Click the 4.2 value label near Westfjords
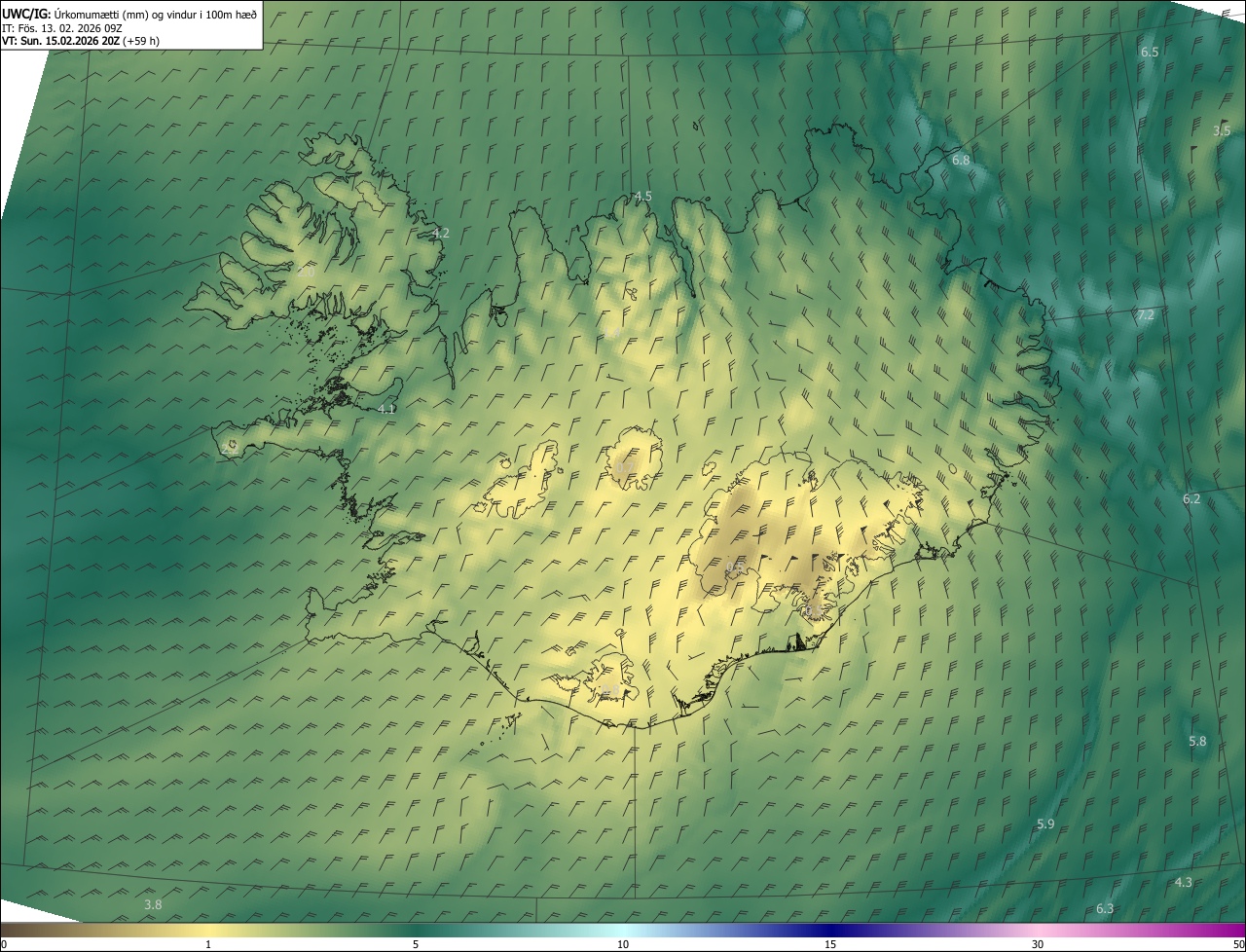Viewport: 1246px width, 952px height. [x=441, y=234]
